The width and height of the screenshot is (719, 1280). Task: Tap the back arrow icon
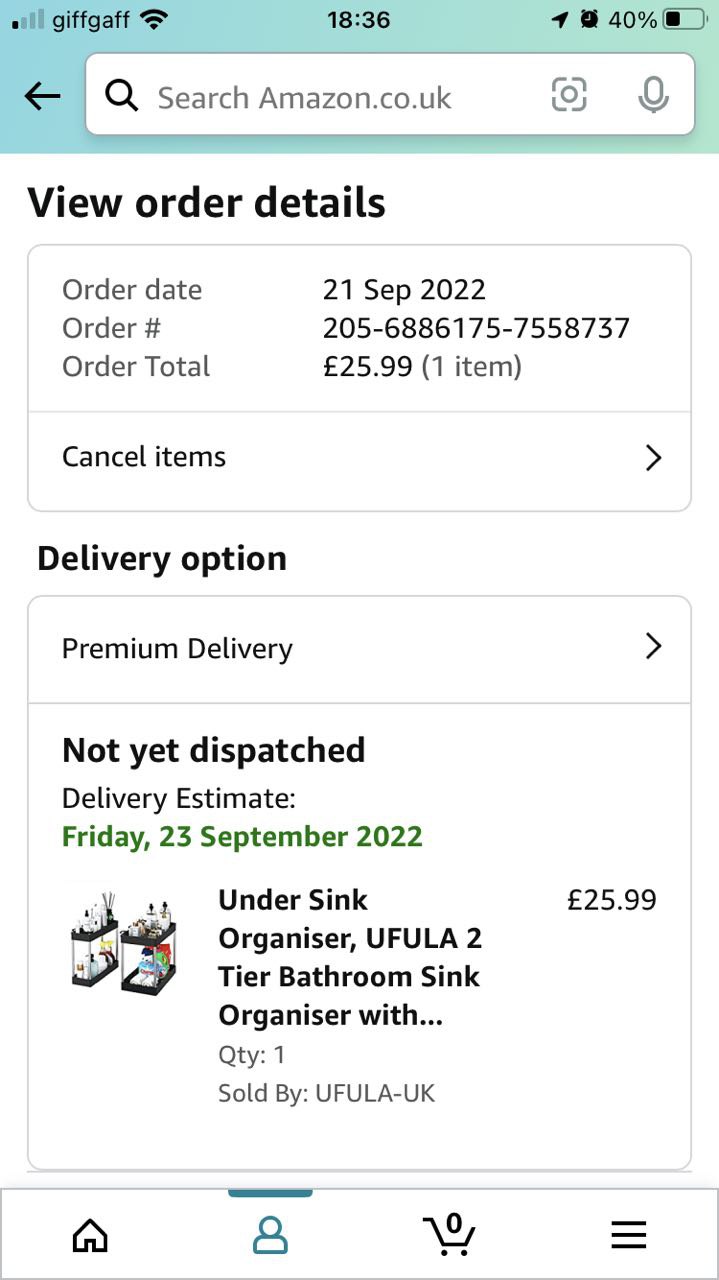[42, 96]
